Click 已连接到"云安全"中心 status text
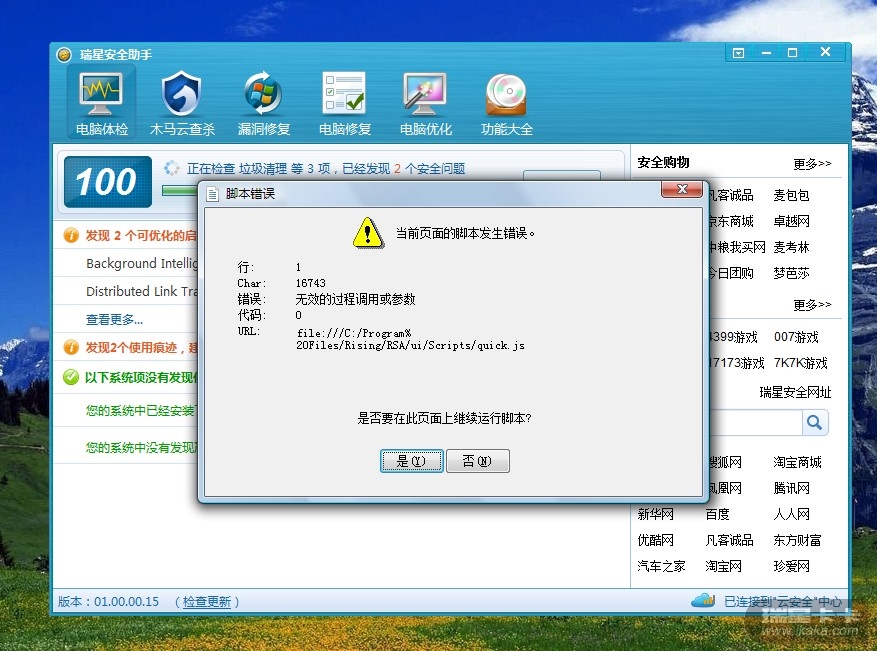Viewport: 877px width, 651px height. [783, 602]
